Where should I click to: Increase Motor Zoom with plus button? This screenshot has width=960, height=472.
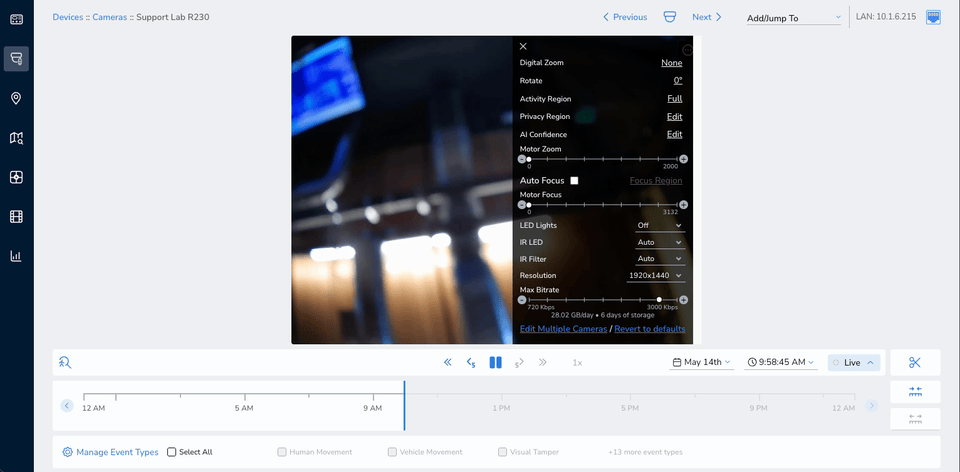(683, 159)
